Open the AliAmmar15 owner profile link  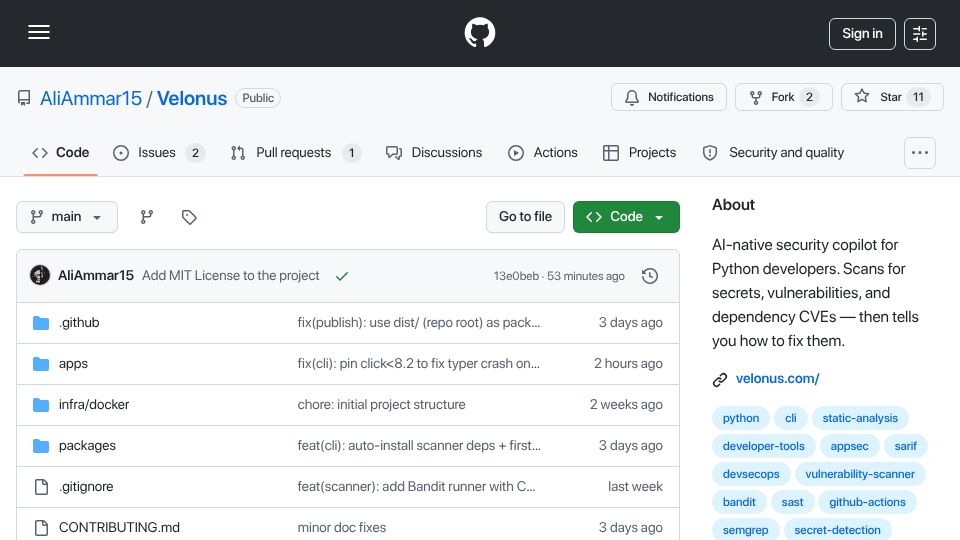(x=91, y=98)
